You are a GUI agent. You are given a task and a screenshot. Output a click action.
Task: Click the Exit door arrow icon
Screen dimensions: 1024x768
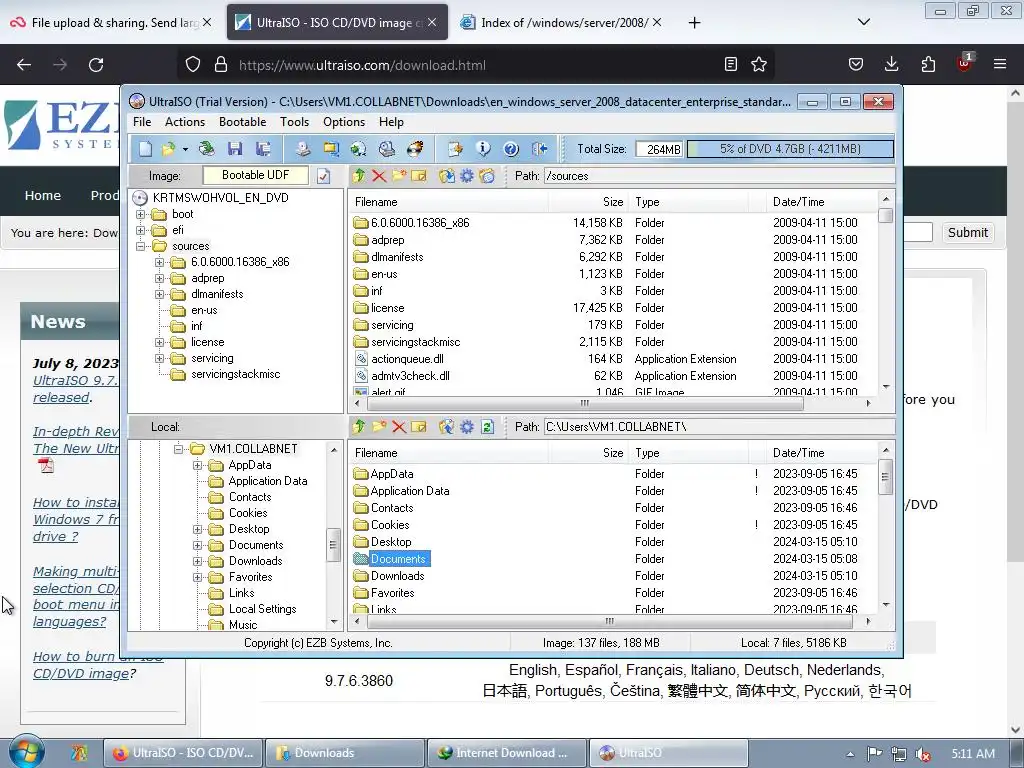(539, 150)
